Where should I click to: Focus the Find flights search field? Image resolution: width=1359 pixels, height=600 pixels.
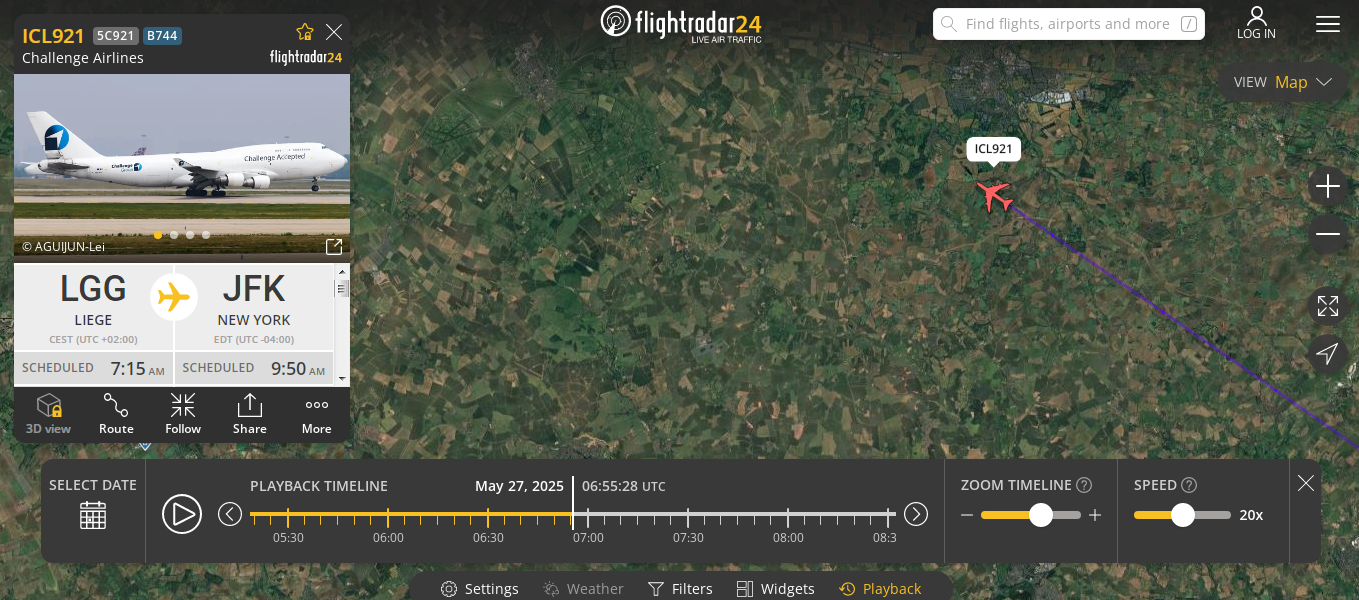coord(1069,24)
